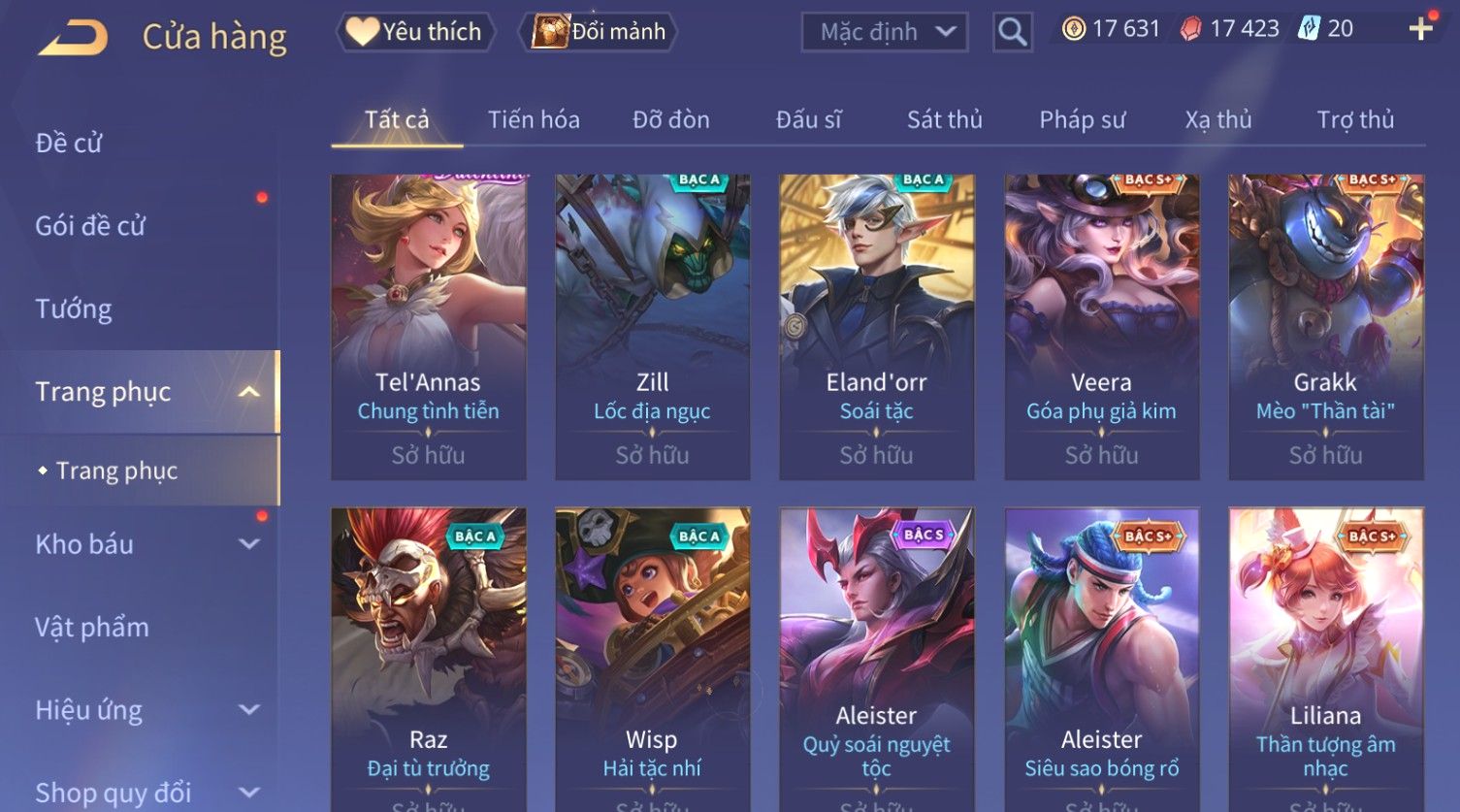
Task: Switch to the Pháp sư tab
Action: pos(1082,119)
